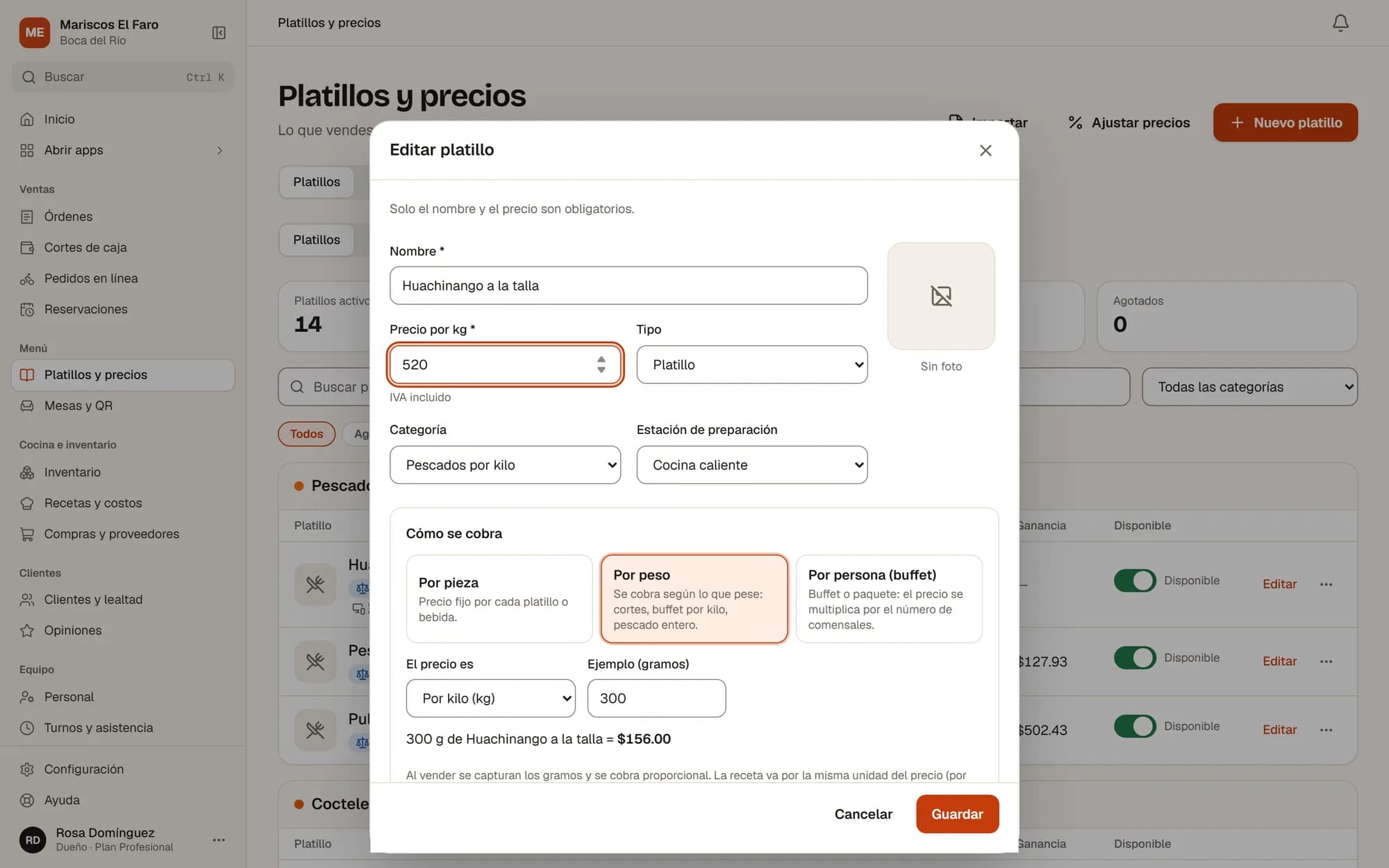Screen dimensions: 1389x868
Task: Click Ajustar precios button
Action: pyautogui.click(x=1129, y=122)
